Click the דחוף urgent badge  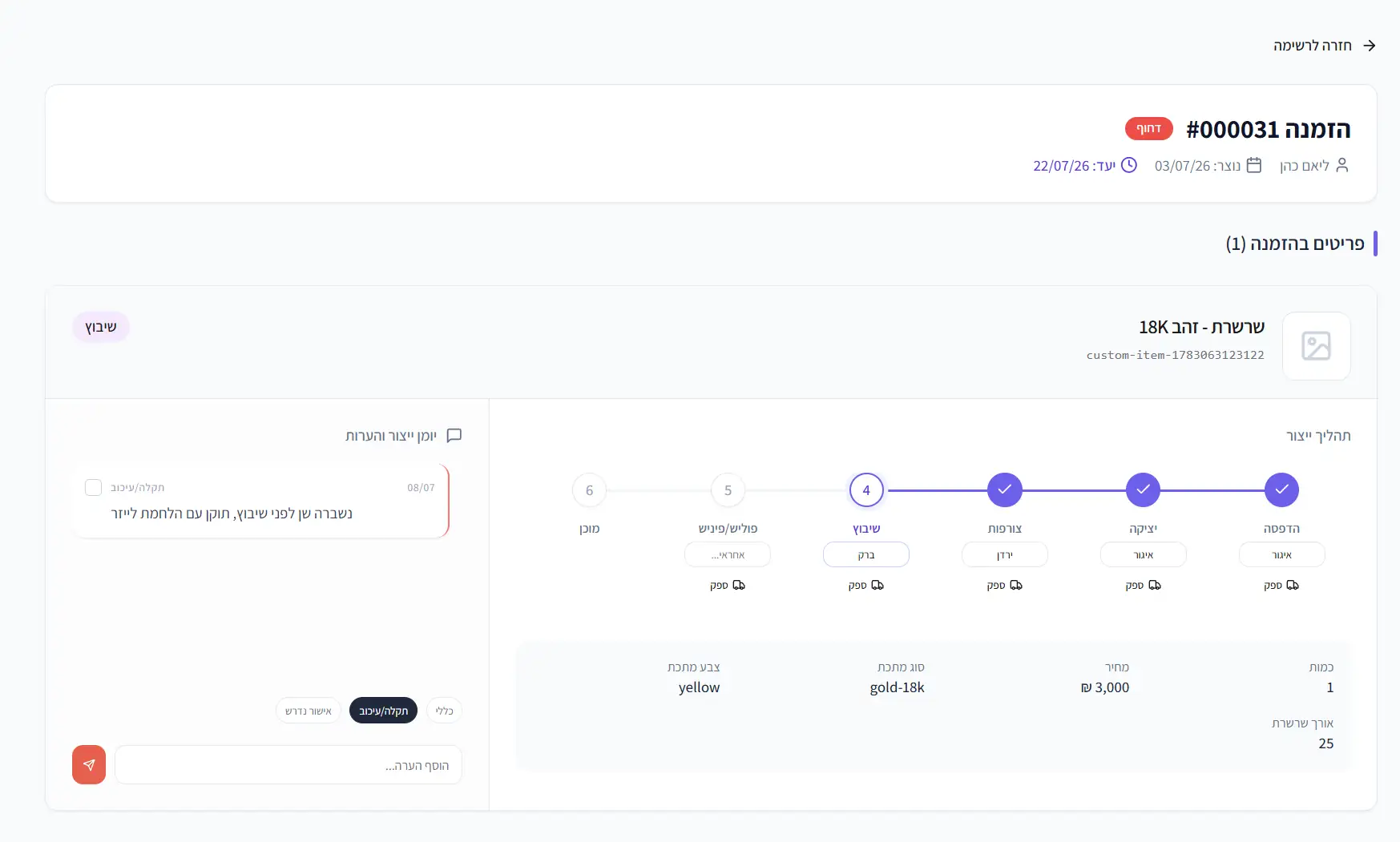1148,128
